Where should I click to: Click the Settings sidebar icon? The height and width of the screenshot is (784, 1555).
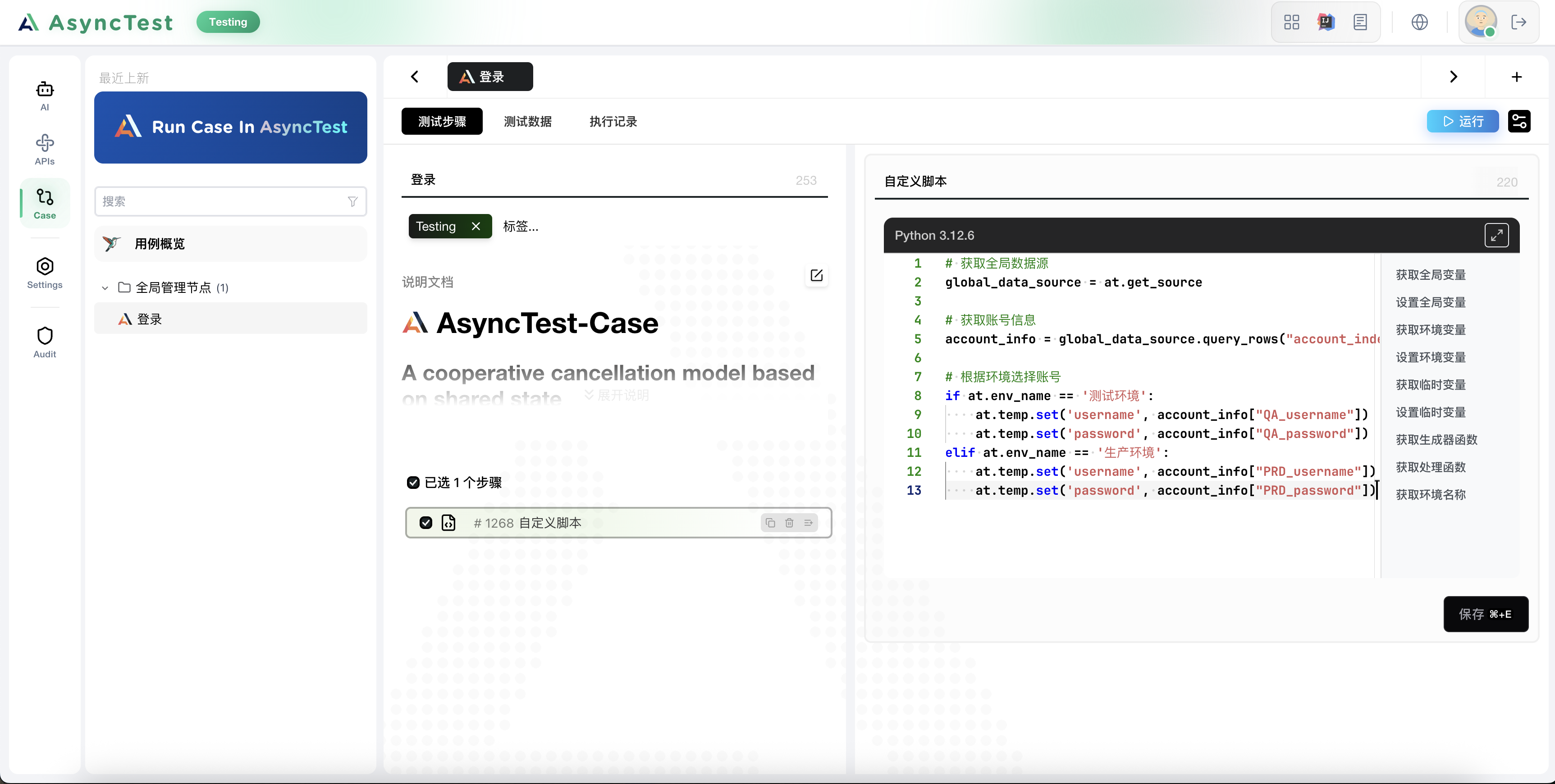pos(45,273)
